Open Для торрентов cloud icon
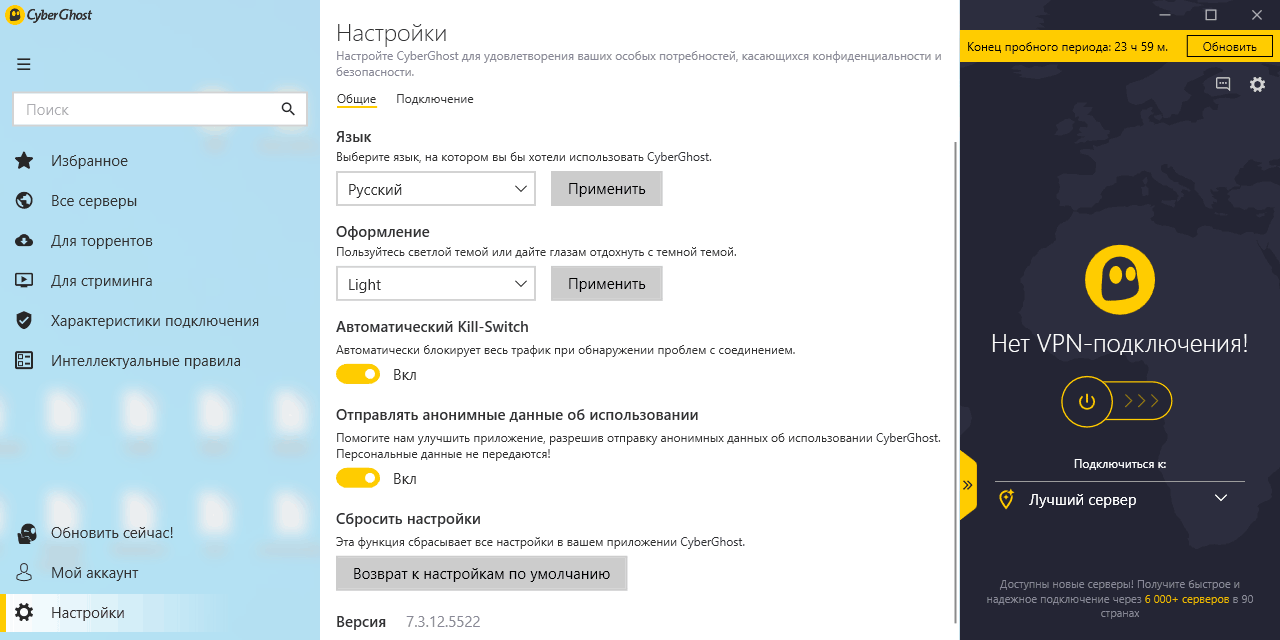 point(25,241)
